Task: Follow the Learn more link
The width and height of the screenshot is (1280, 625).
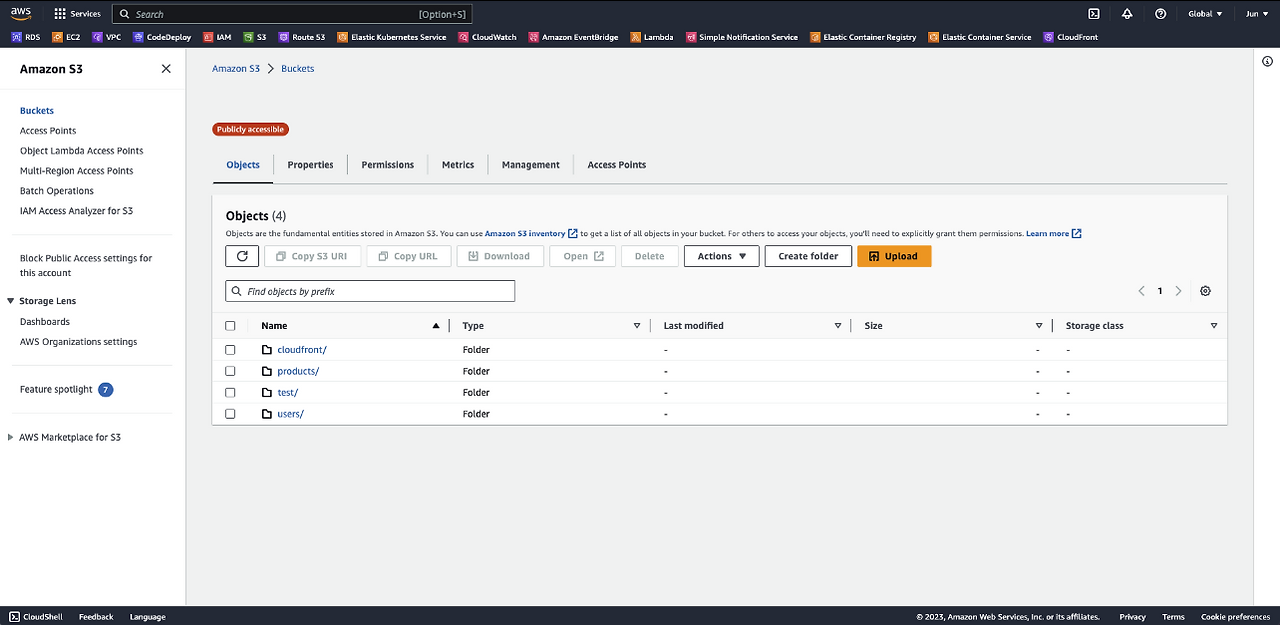Action: point(1053,234)
